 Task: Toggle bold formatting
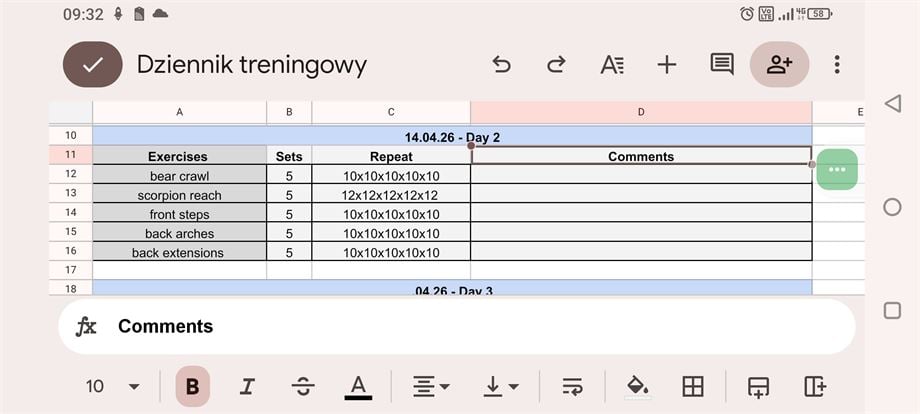(x=193, y=387)
